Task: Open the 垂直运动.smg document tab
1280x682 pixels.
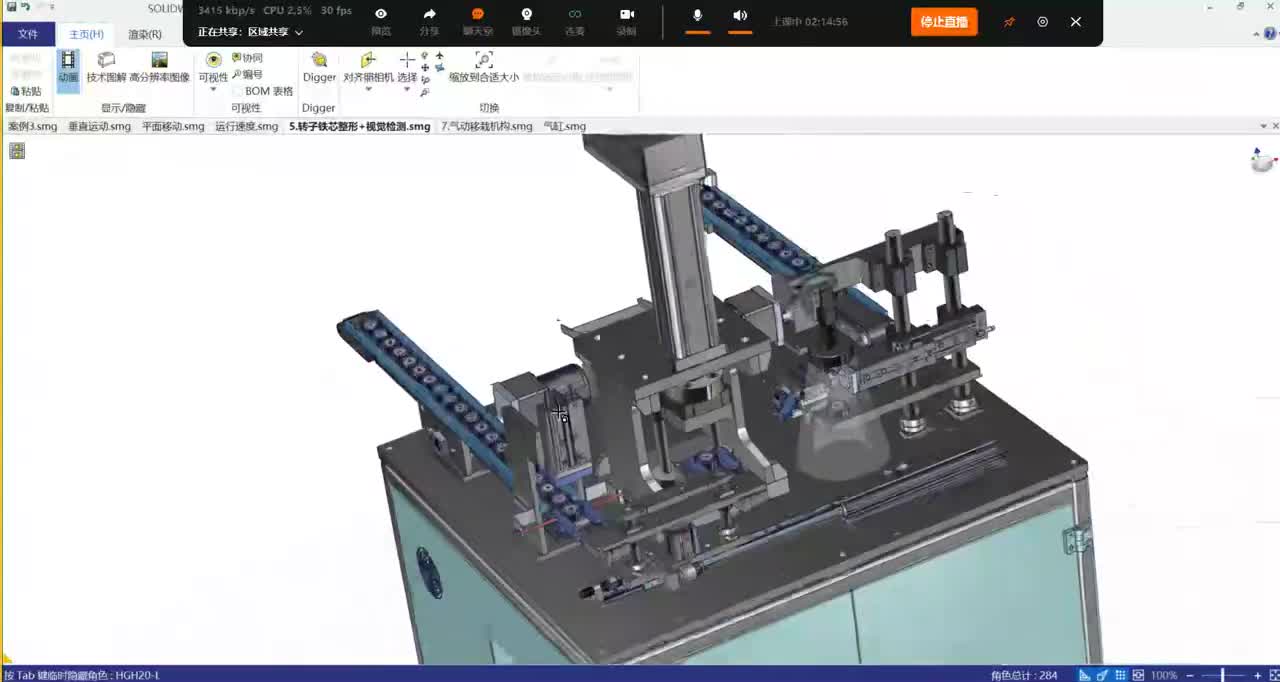Action: click(x=99, y=126)
